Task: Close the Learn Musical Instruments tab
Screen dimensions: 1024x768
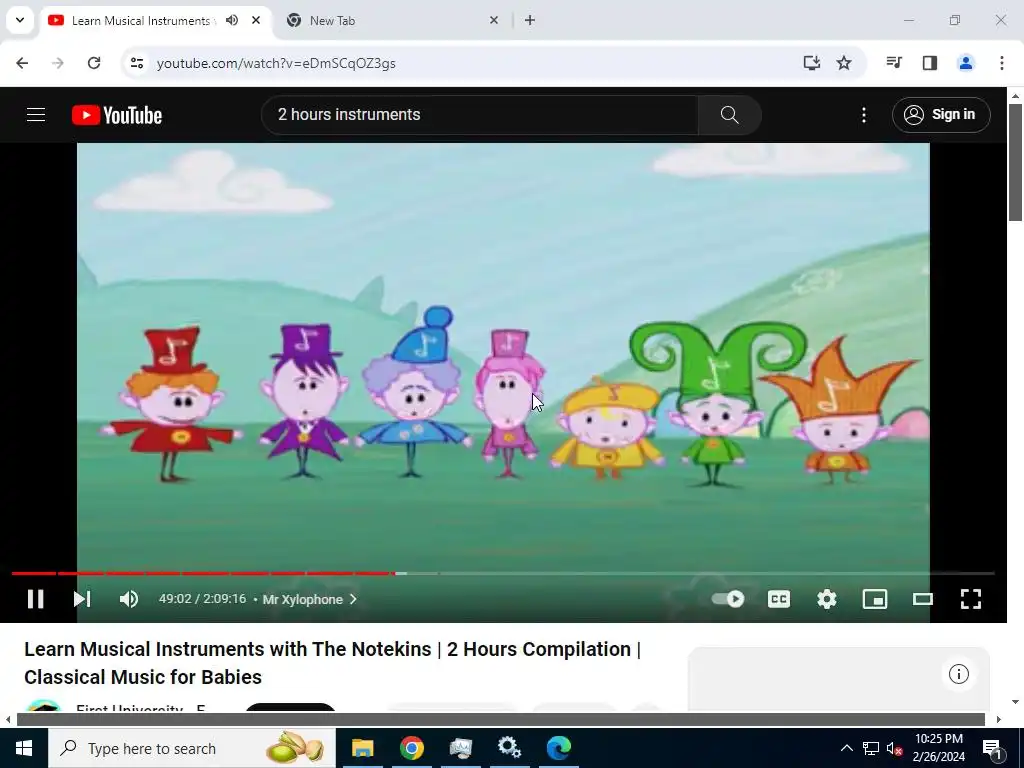Action: point(256,20)
